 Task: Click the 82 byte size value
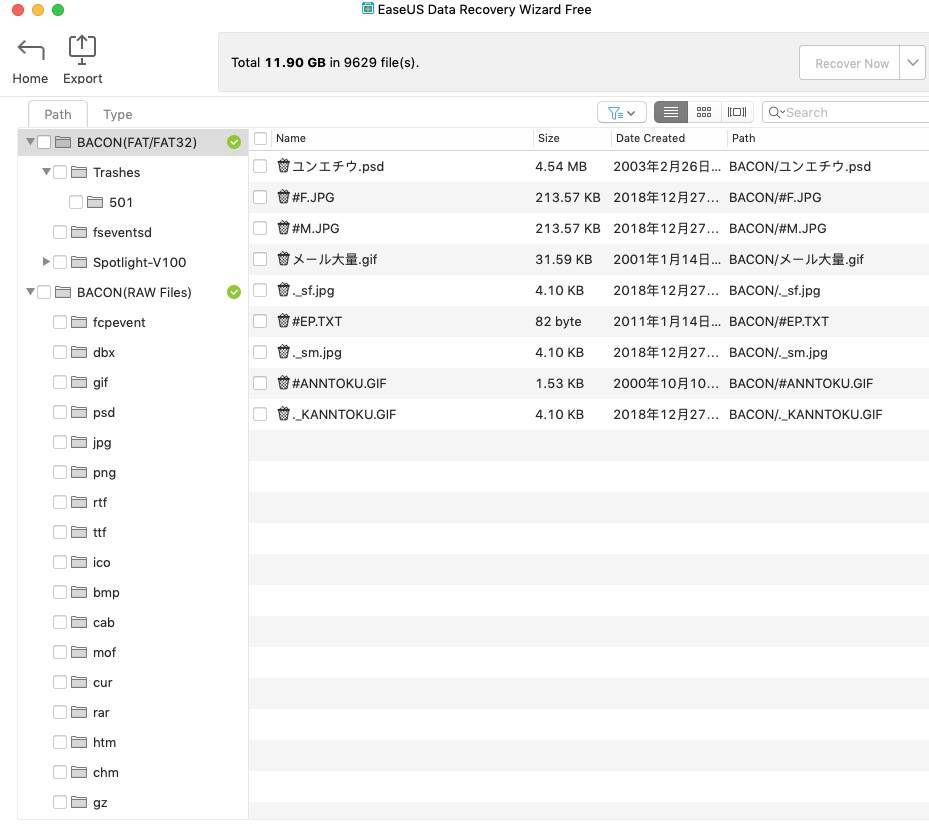tap(558, 321)
